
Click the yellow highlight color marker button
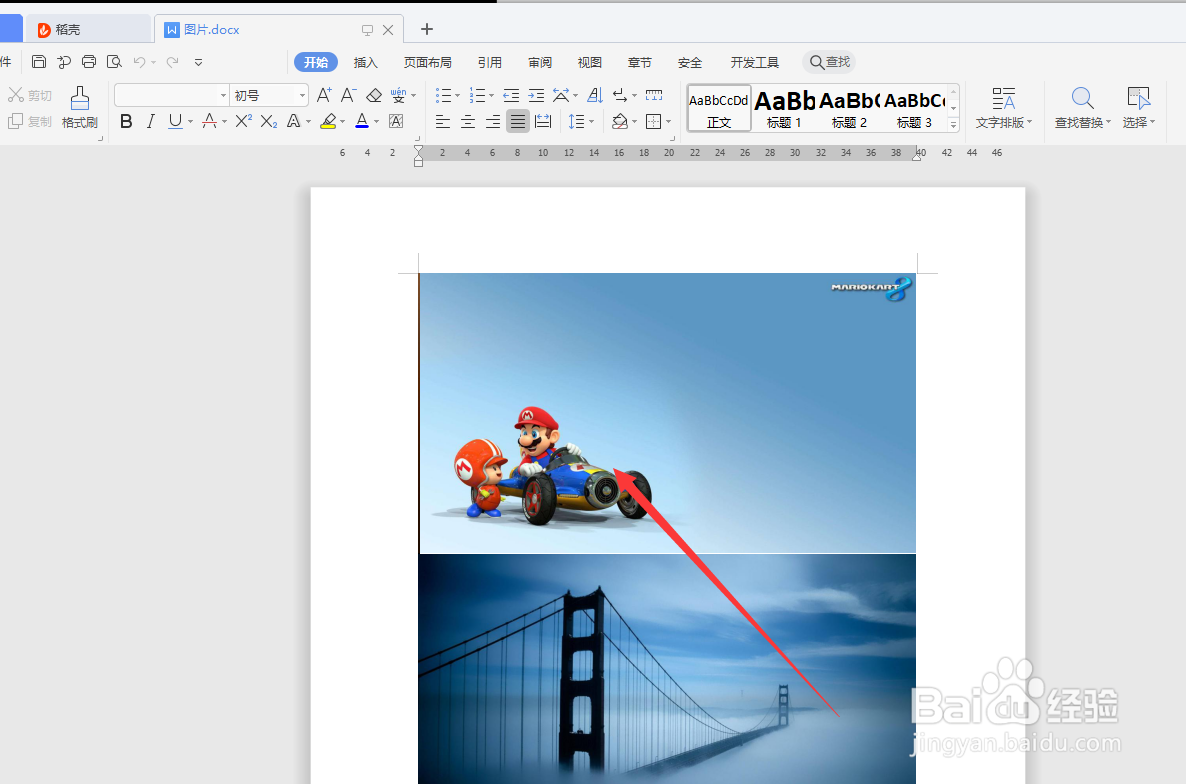(328, 121)
